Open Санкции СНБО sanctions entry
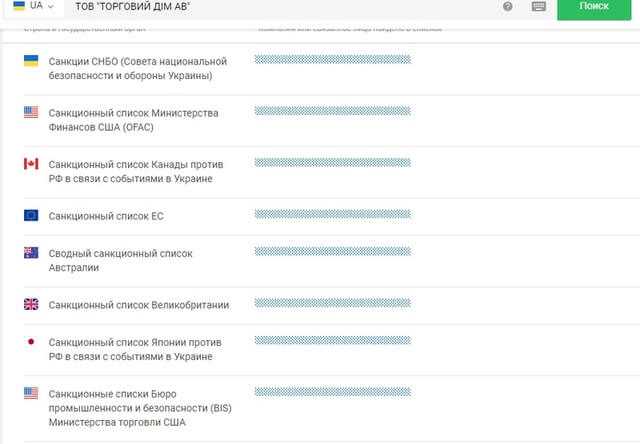Screen dimensions: 640x444 click(x=138, y=69)
